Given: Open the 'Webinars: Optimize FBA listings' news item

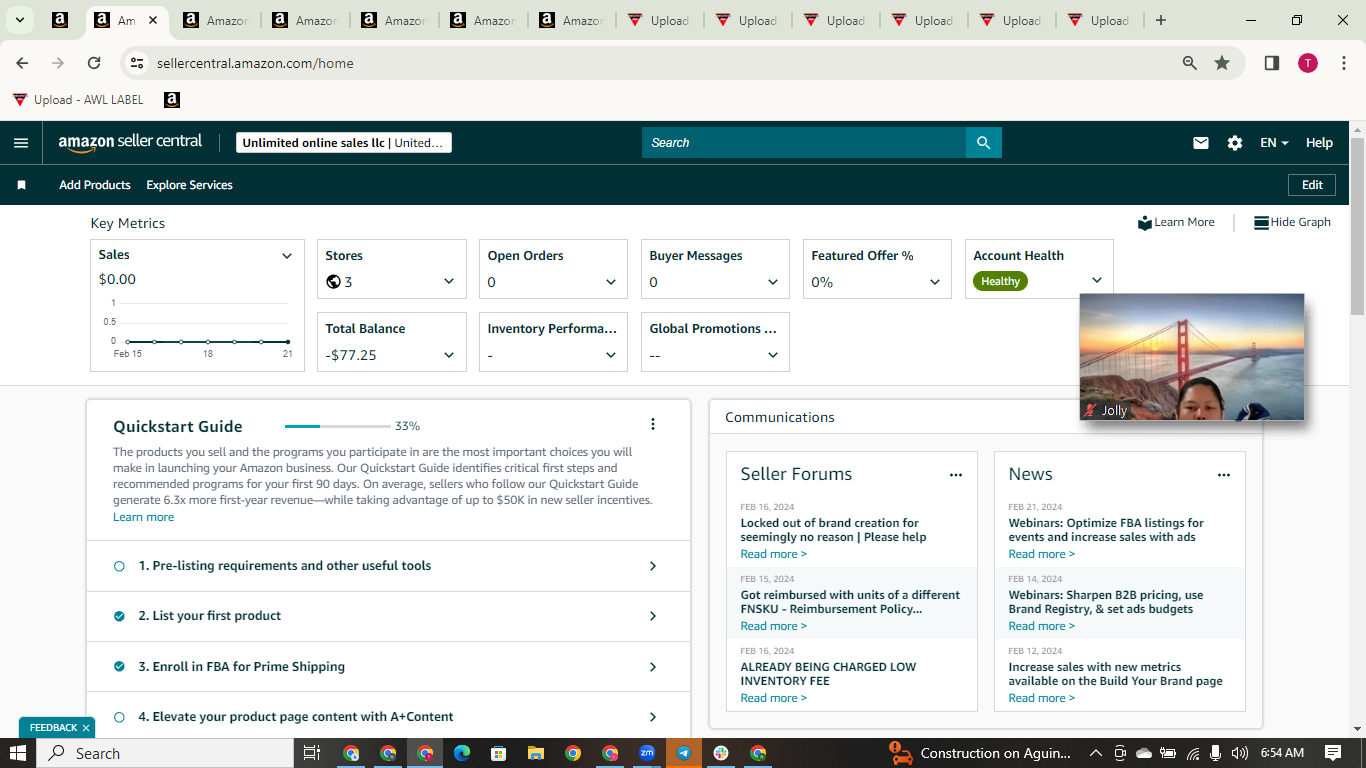Looking at the screenshot, I should pos(1106,530).
